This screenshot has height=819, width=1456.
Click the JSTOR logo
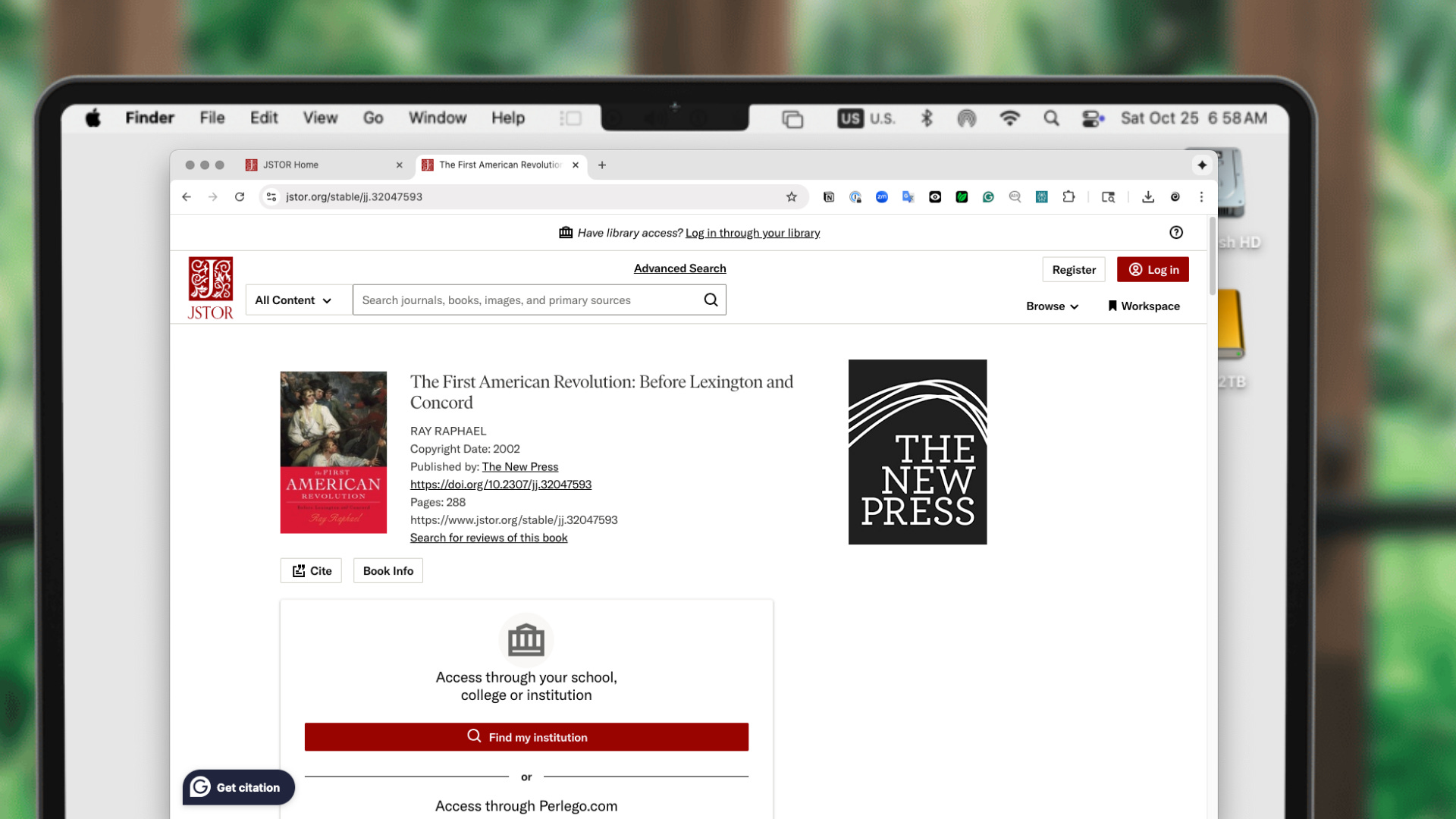point(210,288)
